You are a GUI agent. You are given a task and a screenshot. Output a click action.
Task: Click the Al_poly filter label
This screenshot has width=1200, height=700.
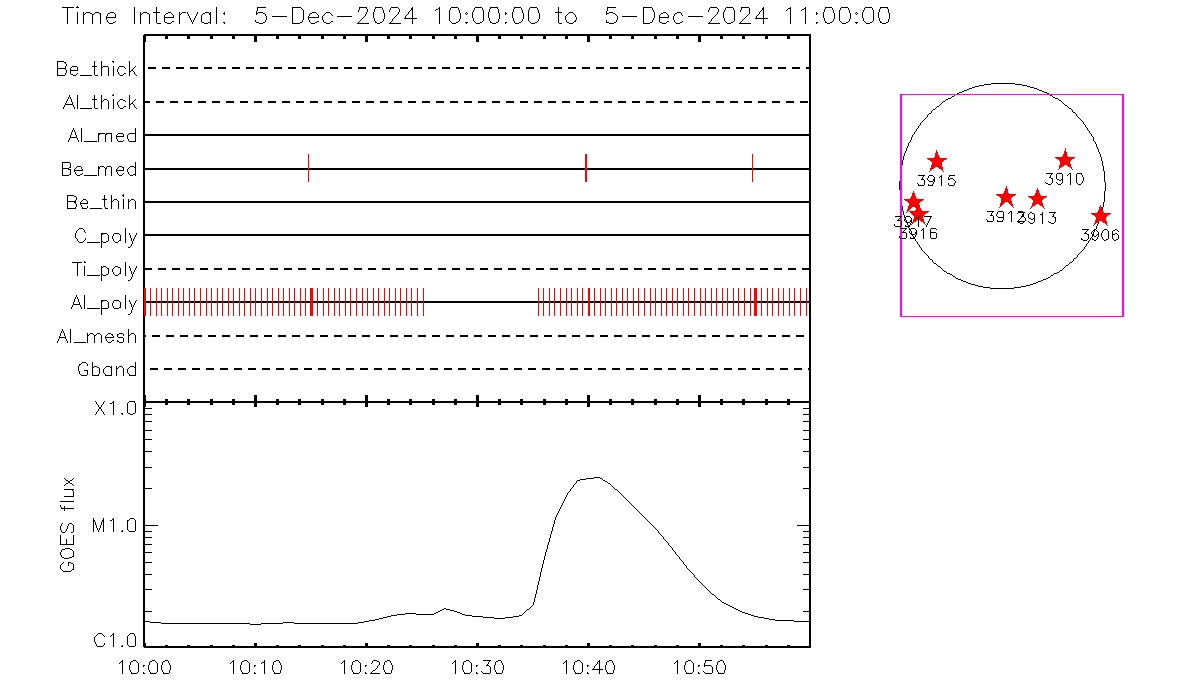coord(103,303)
